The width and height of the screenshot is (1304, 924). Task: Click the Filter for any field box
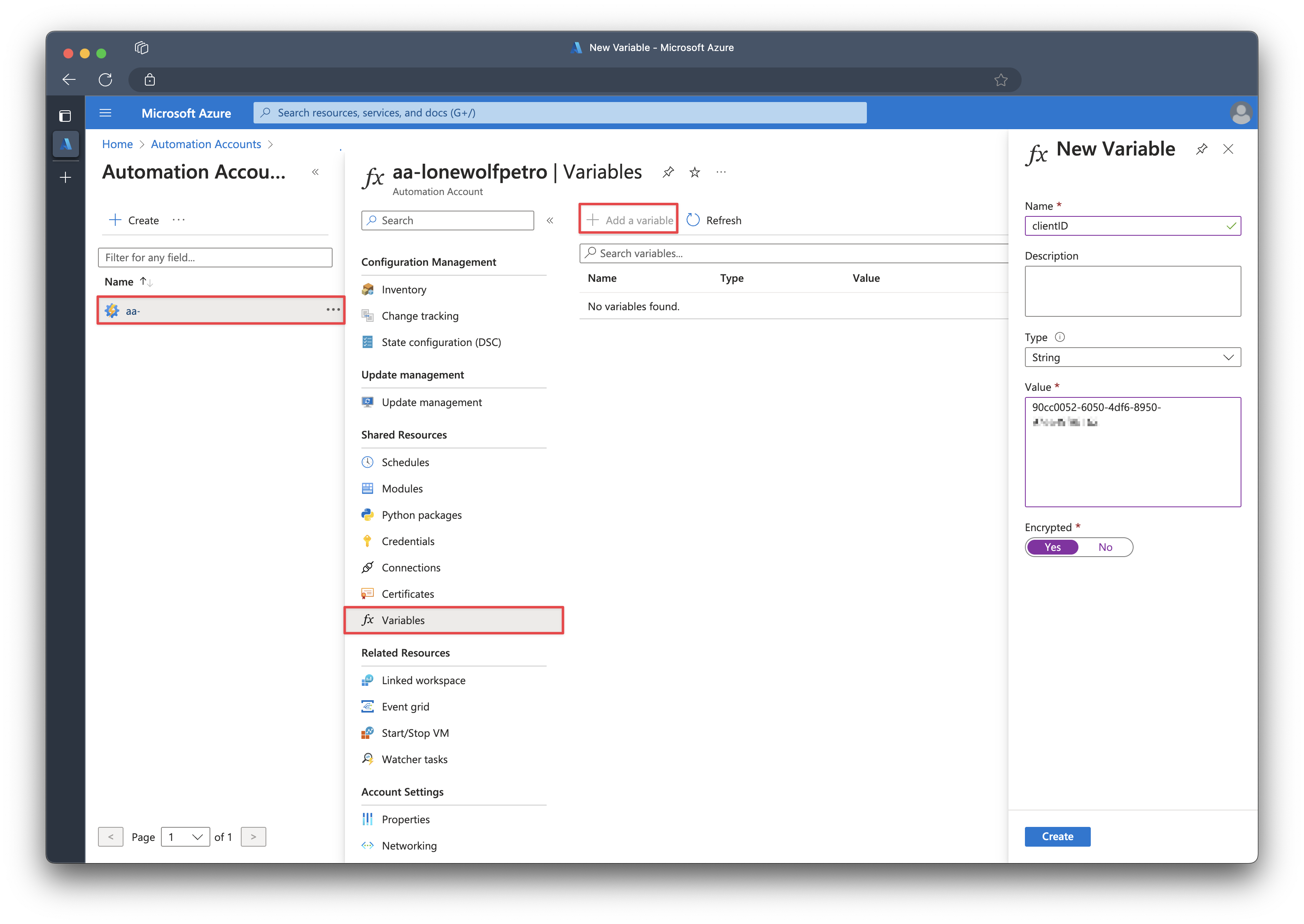(215, 257)
